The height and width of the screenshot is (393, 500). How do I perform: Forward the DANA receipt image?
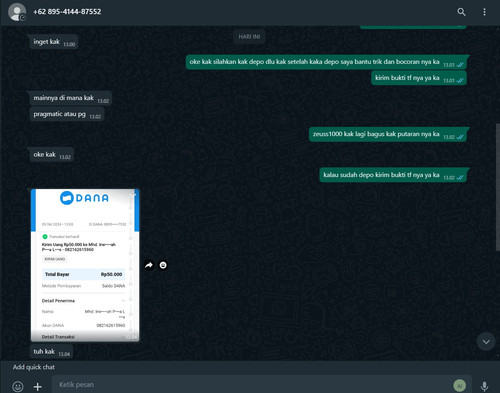point(149,265)
